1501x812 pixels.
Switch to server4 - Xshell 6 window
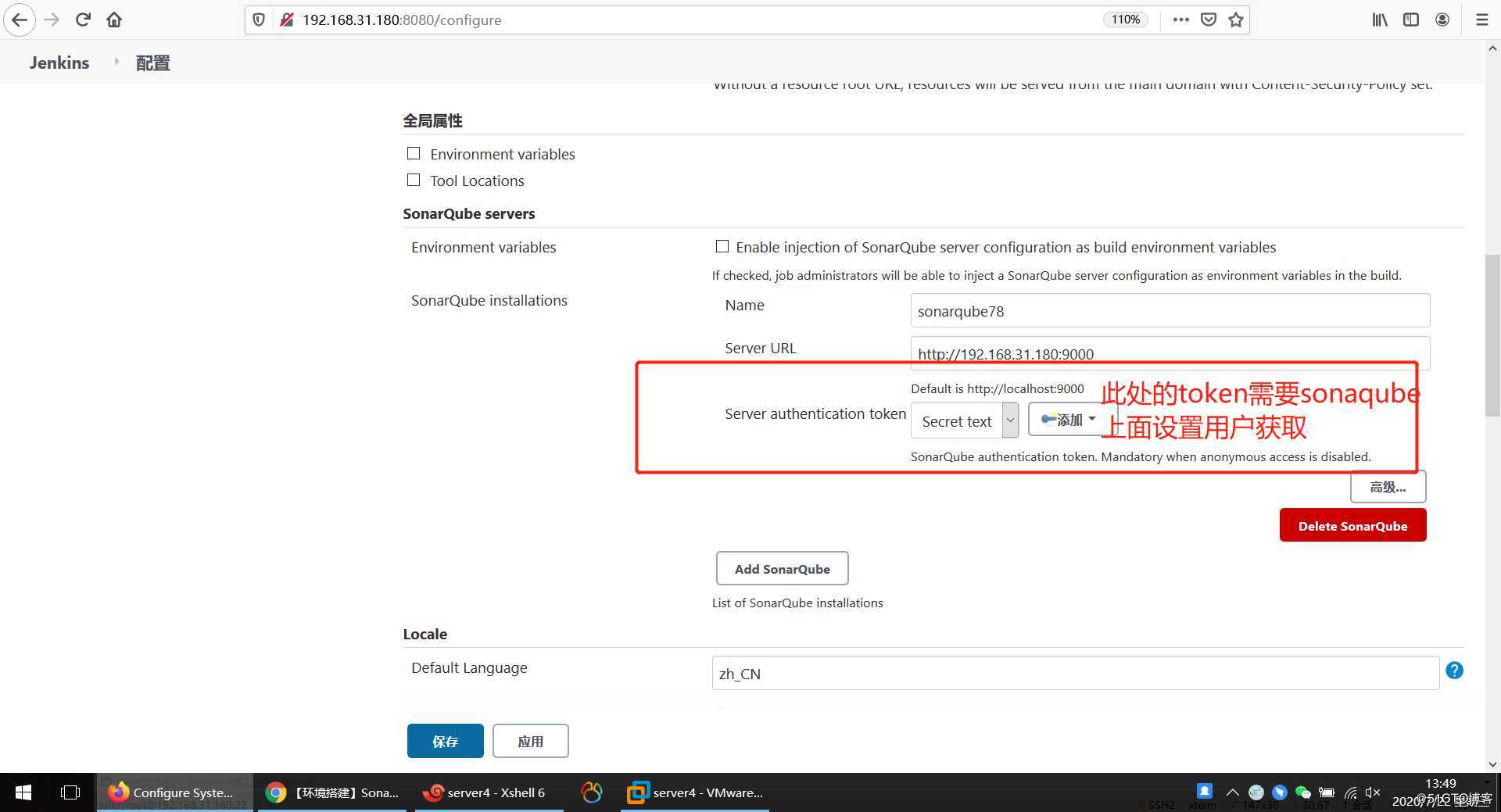coord(489,792)
